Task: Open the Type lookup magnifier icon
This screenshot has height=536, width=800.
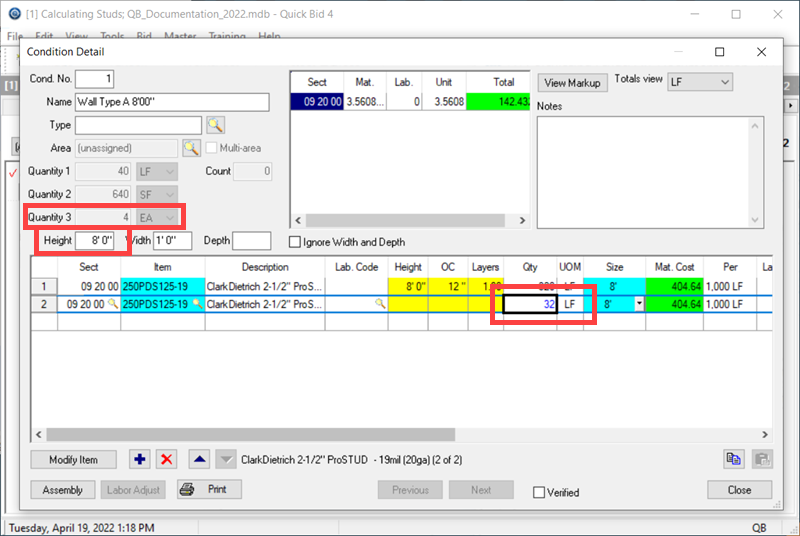Action: pos(215,125)
